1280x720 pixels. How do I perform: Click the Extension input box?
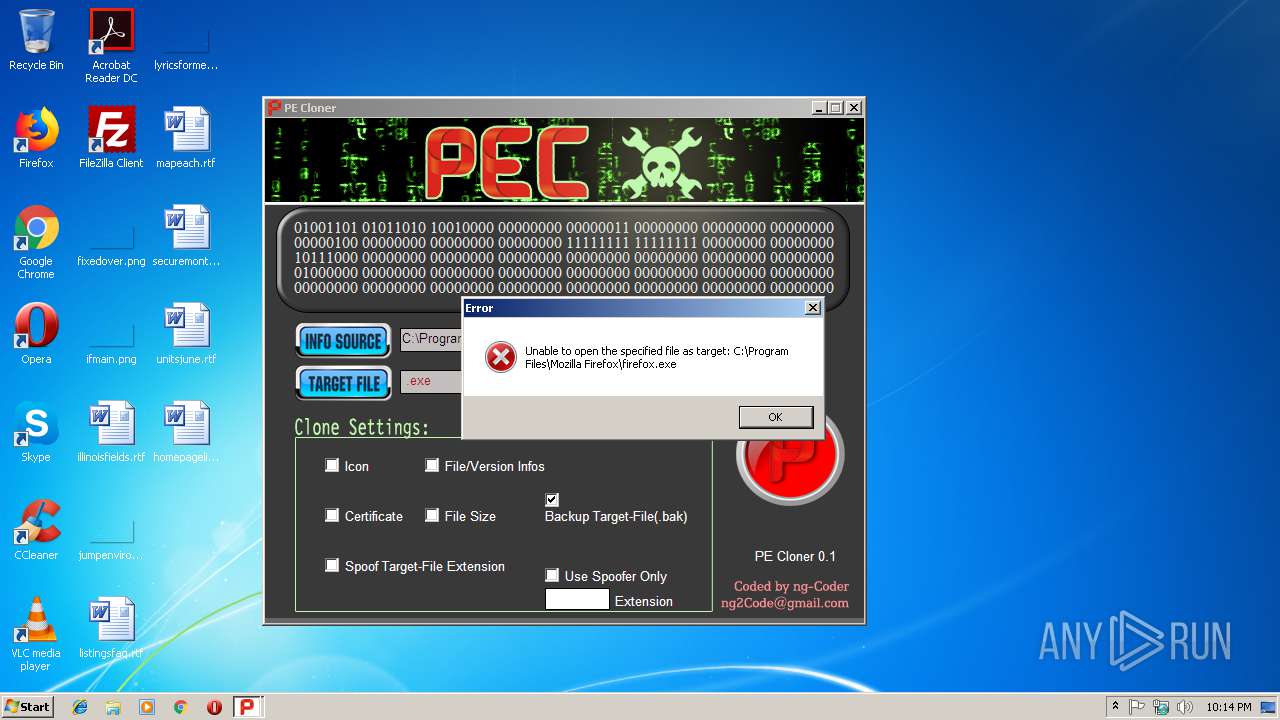[577, 599]
